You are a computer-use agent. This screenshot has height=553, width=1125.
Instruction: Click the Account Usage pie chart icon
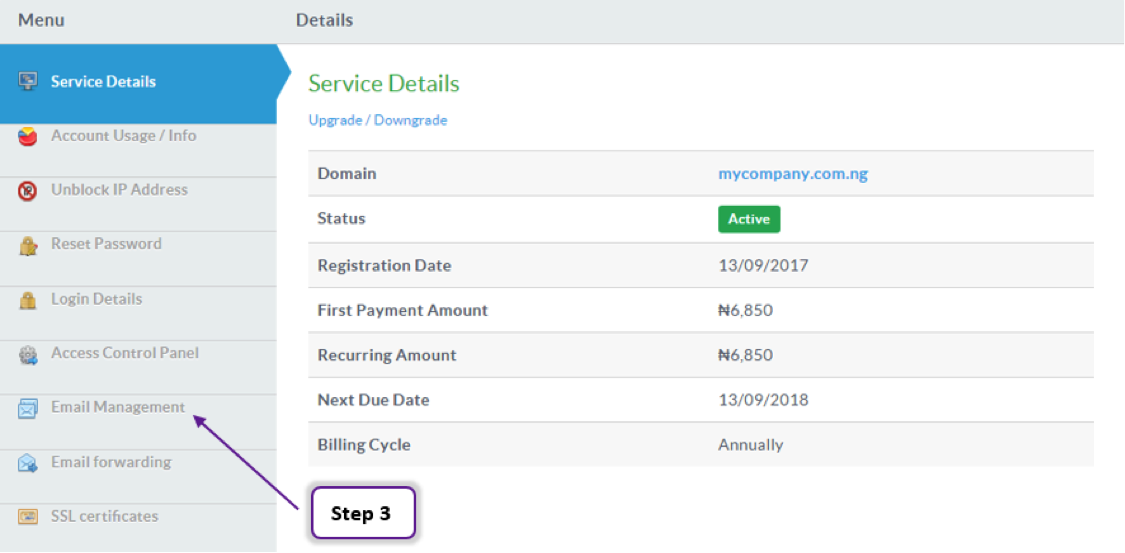27,136
